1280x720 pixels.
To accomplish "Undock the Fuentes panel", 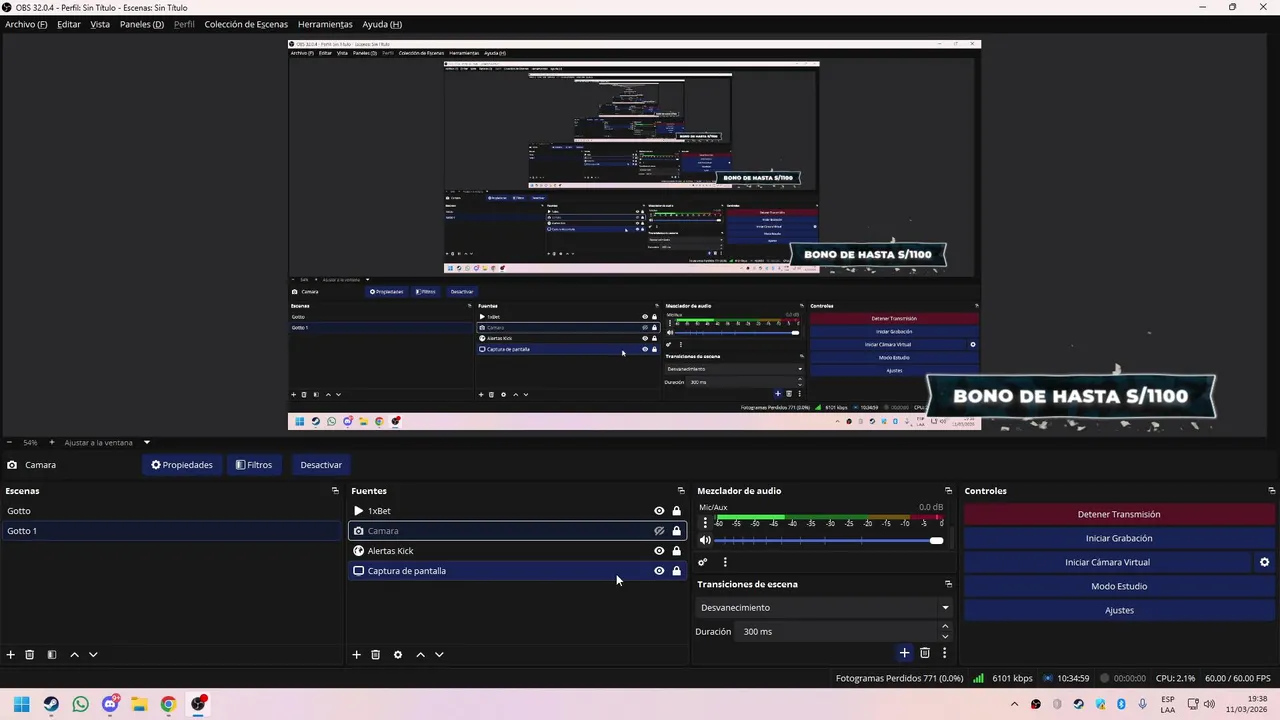I will tap(681, 491).
